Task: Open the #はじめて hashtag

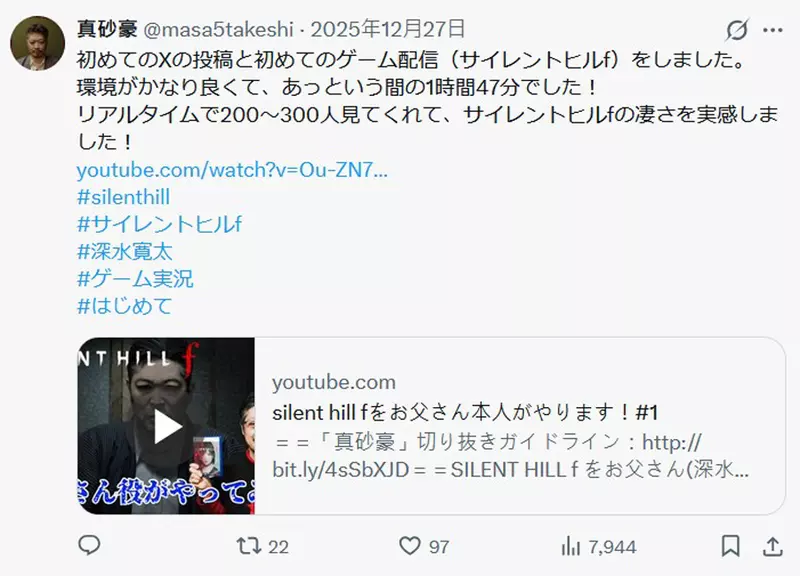Action: point(124,306)
